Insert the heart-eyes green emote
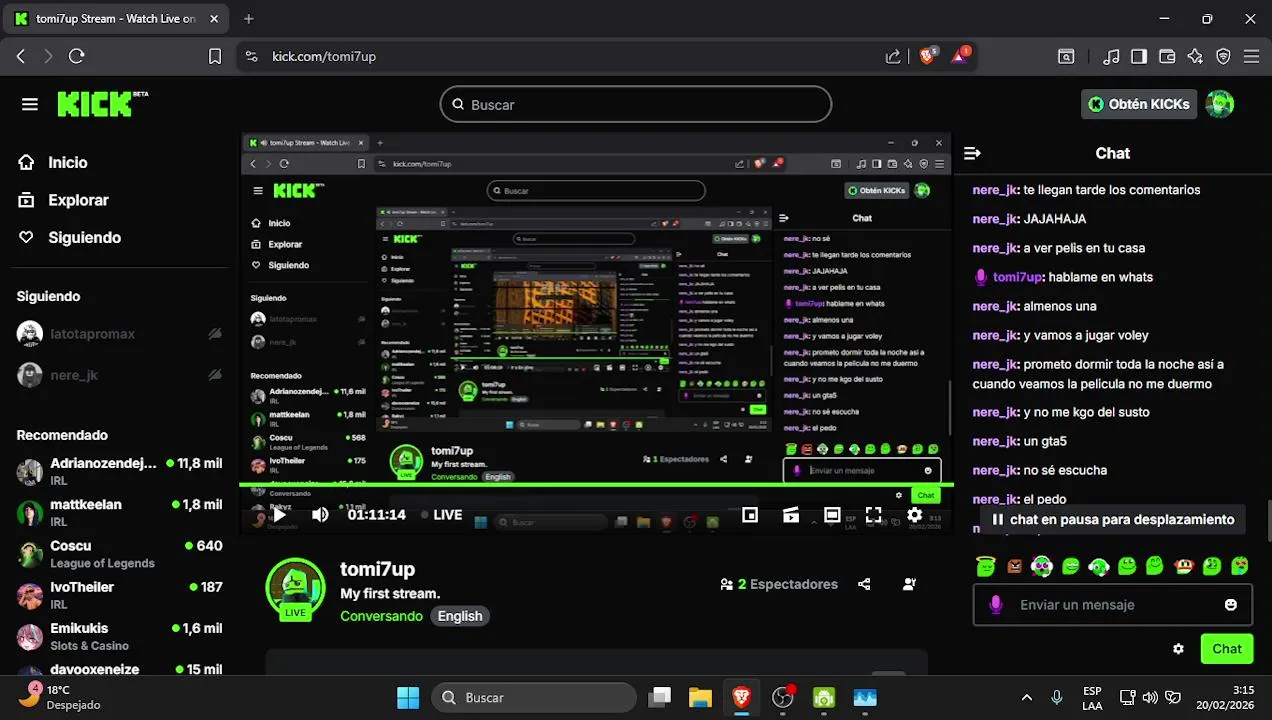This screenshot has height=720, width=1272. coord(1240,567)
